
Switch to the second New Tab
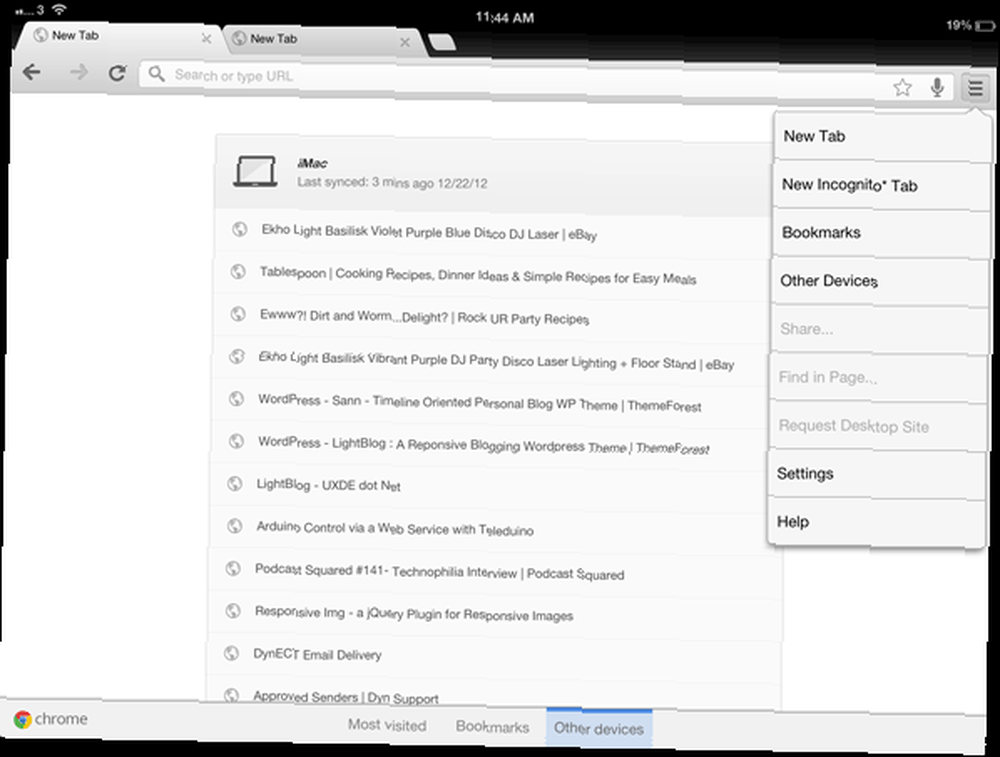pos(322,40)
